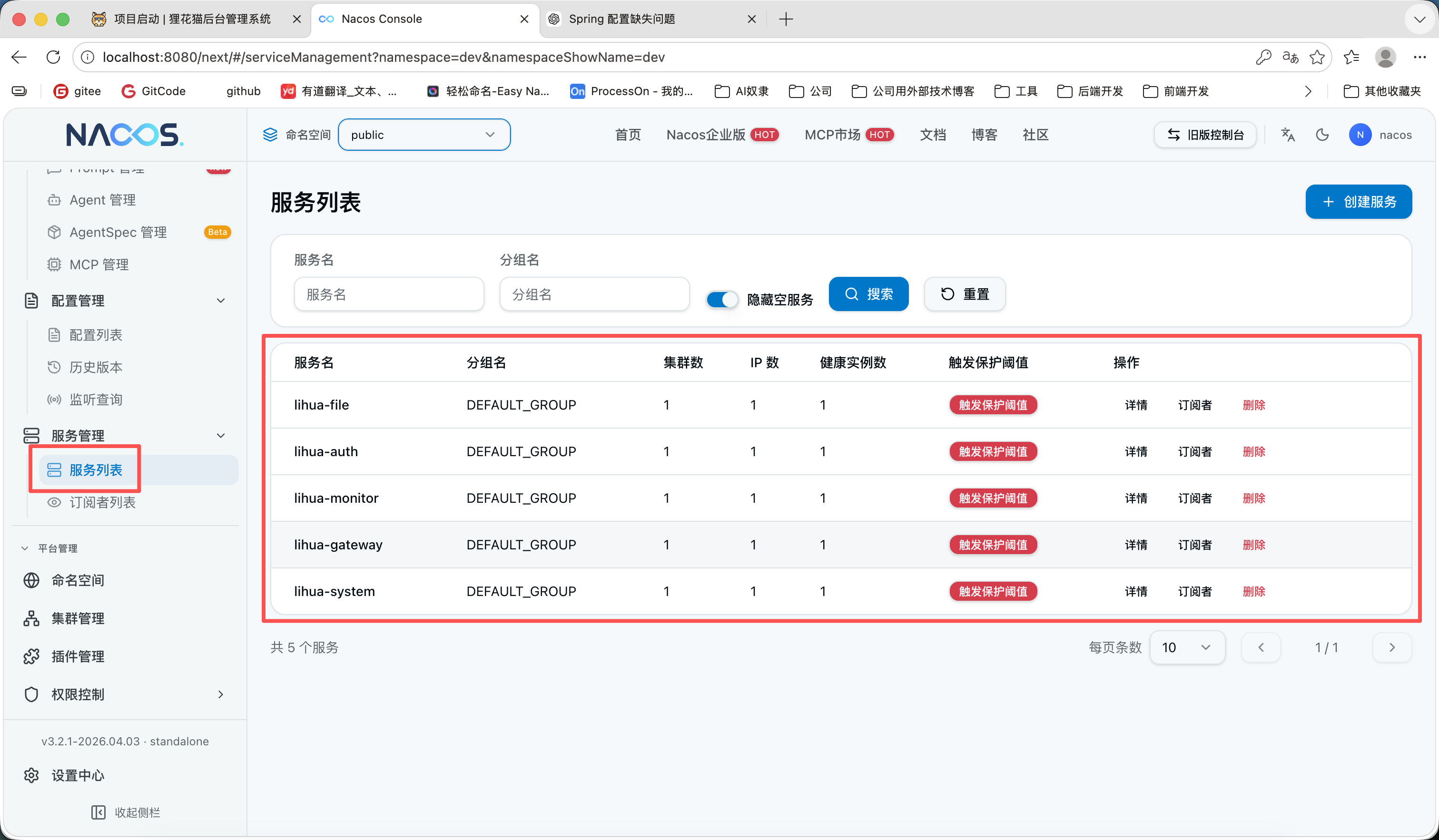Open browser favorites list icon
Image resolution: width=1439 pixels, height=840 pixels.
point(1351,57)
